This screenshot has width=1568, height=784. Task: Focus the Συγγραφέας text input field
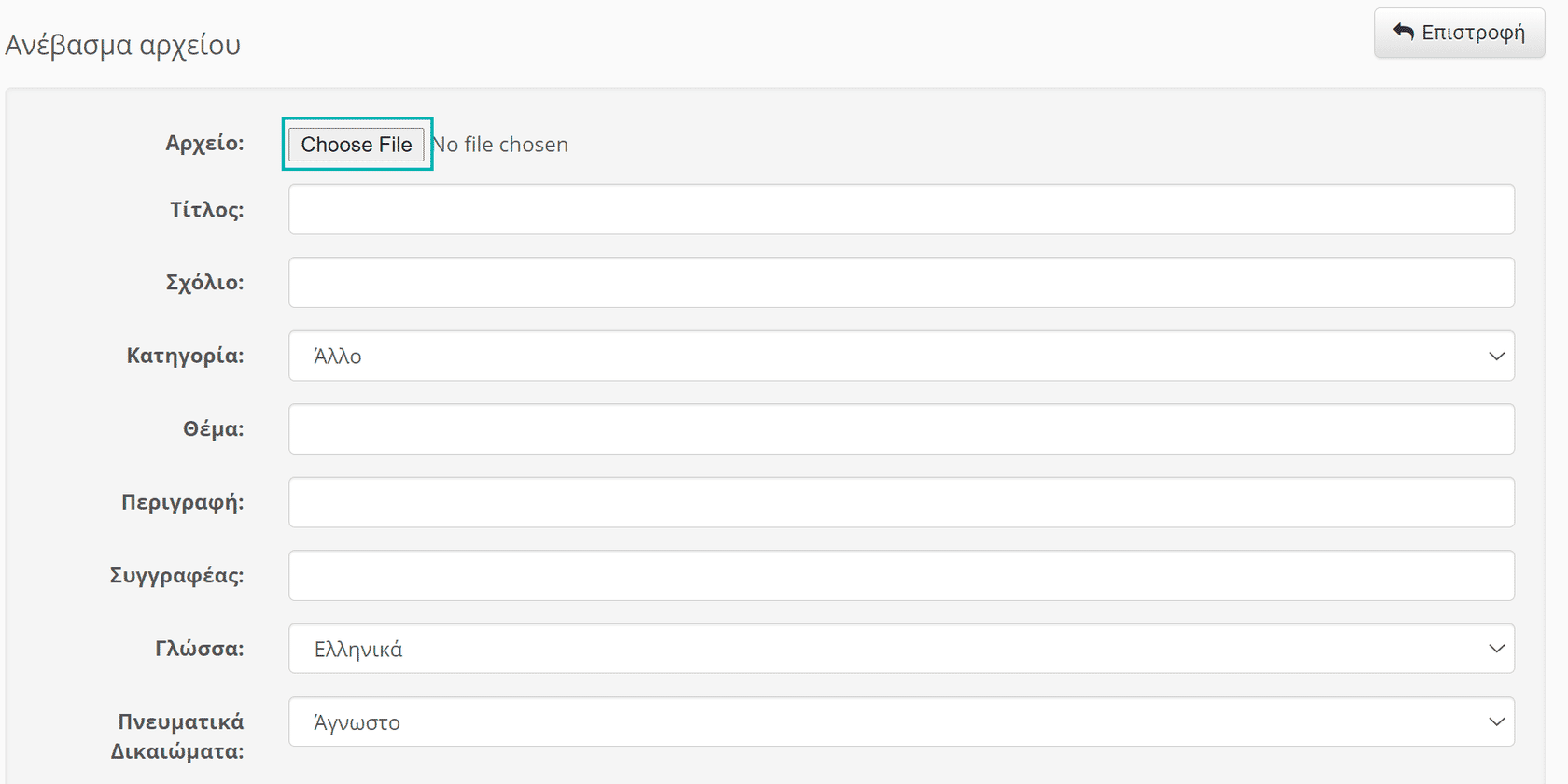901,576
